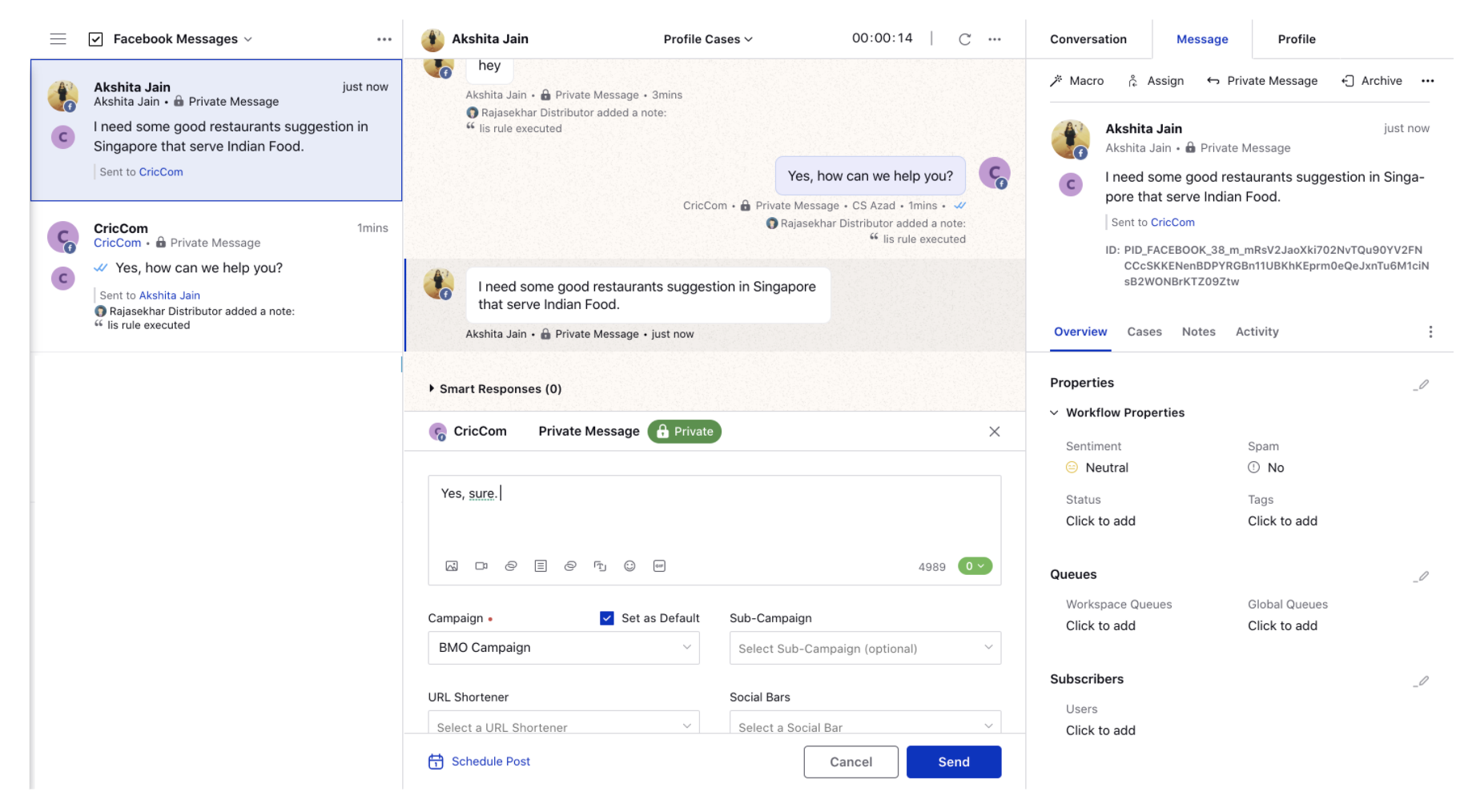
Task: Open the URL Shortener dropdown
Action: click(x=563, y=723)
